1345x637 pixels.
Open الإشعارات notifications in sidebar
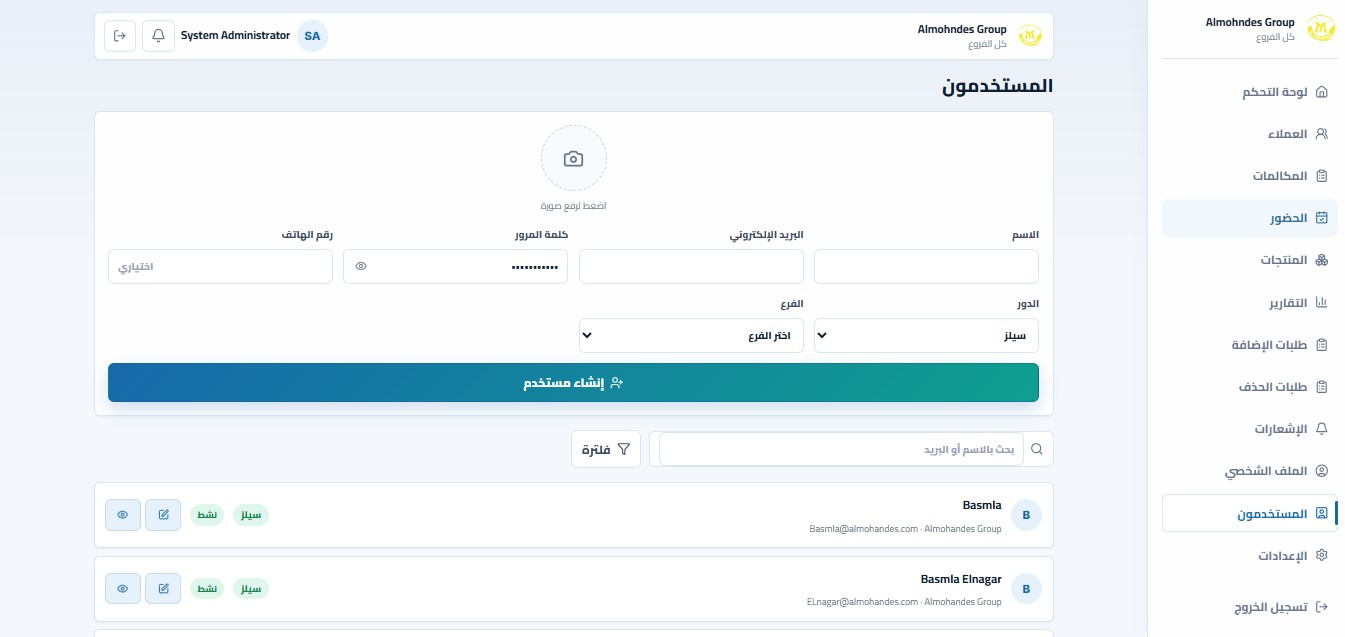coord(1250,429)
